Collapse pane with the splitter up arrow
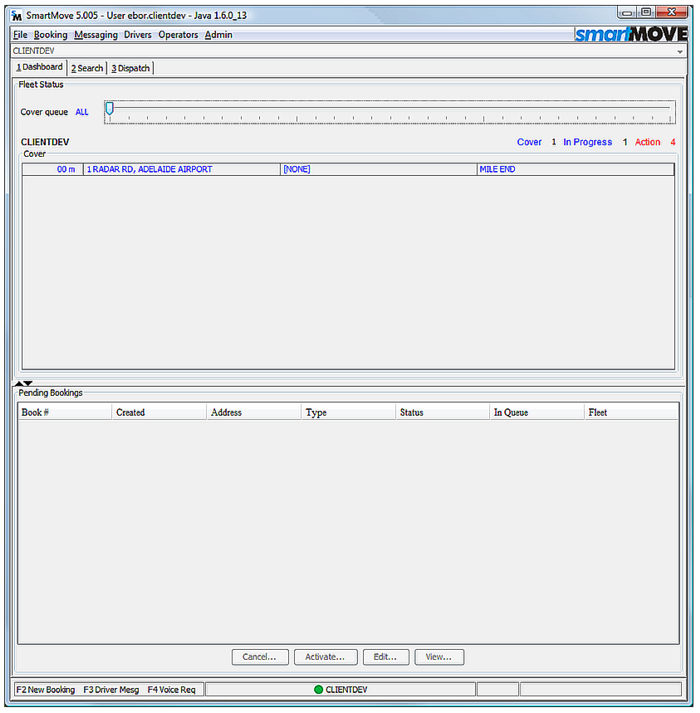Viewport: 700px width, 713px height. pyautogui.click(x=18, y=383)
